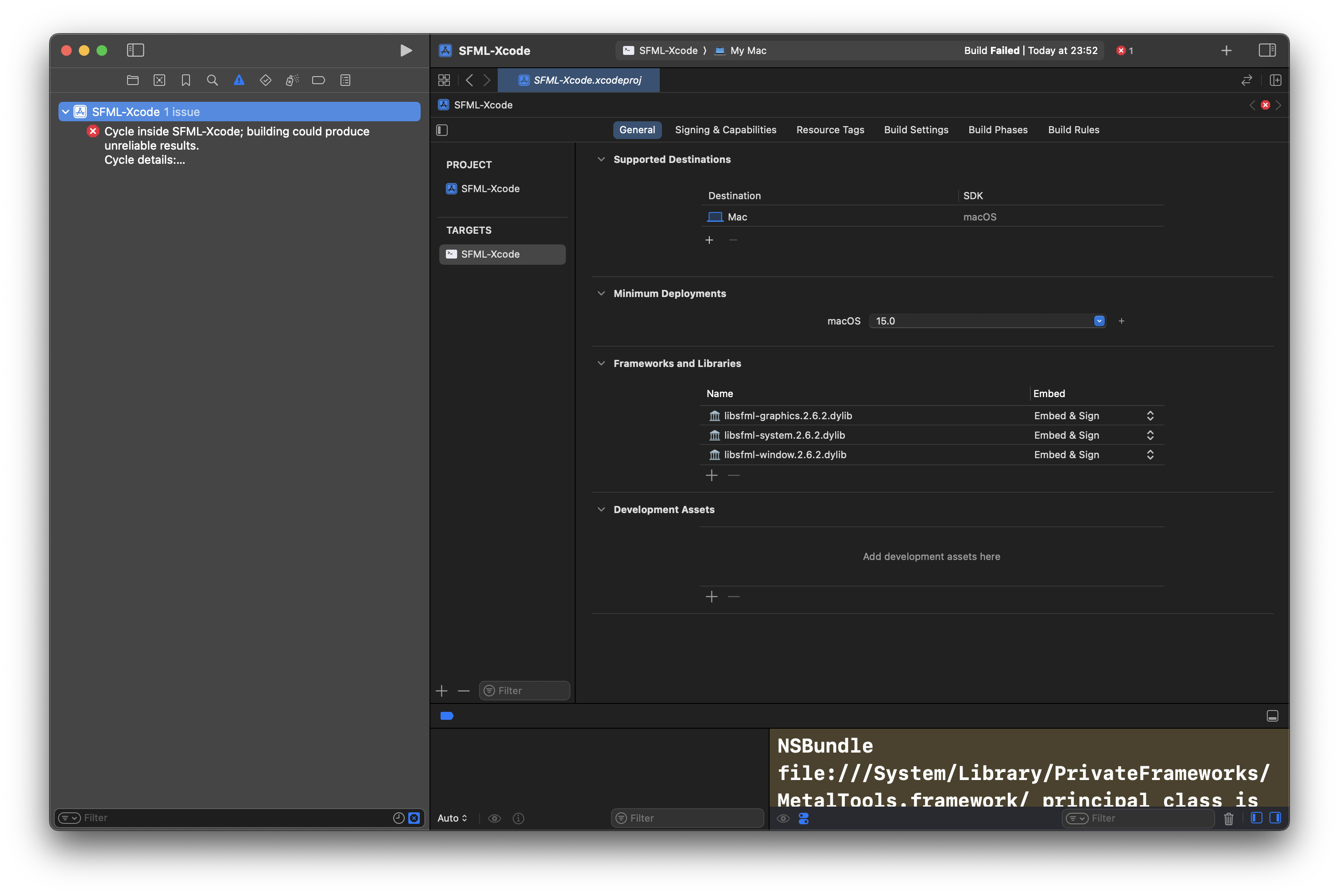
Task: Toggle breakpoints activation blue tag icon
Action: click(447, 715)
